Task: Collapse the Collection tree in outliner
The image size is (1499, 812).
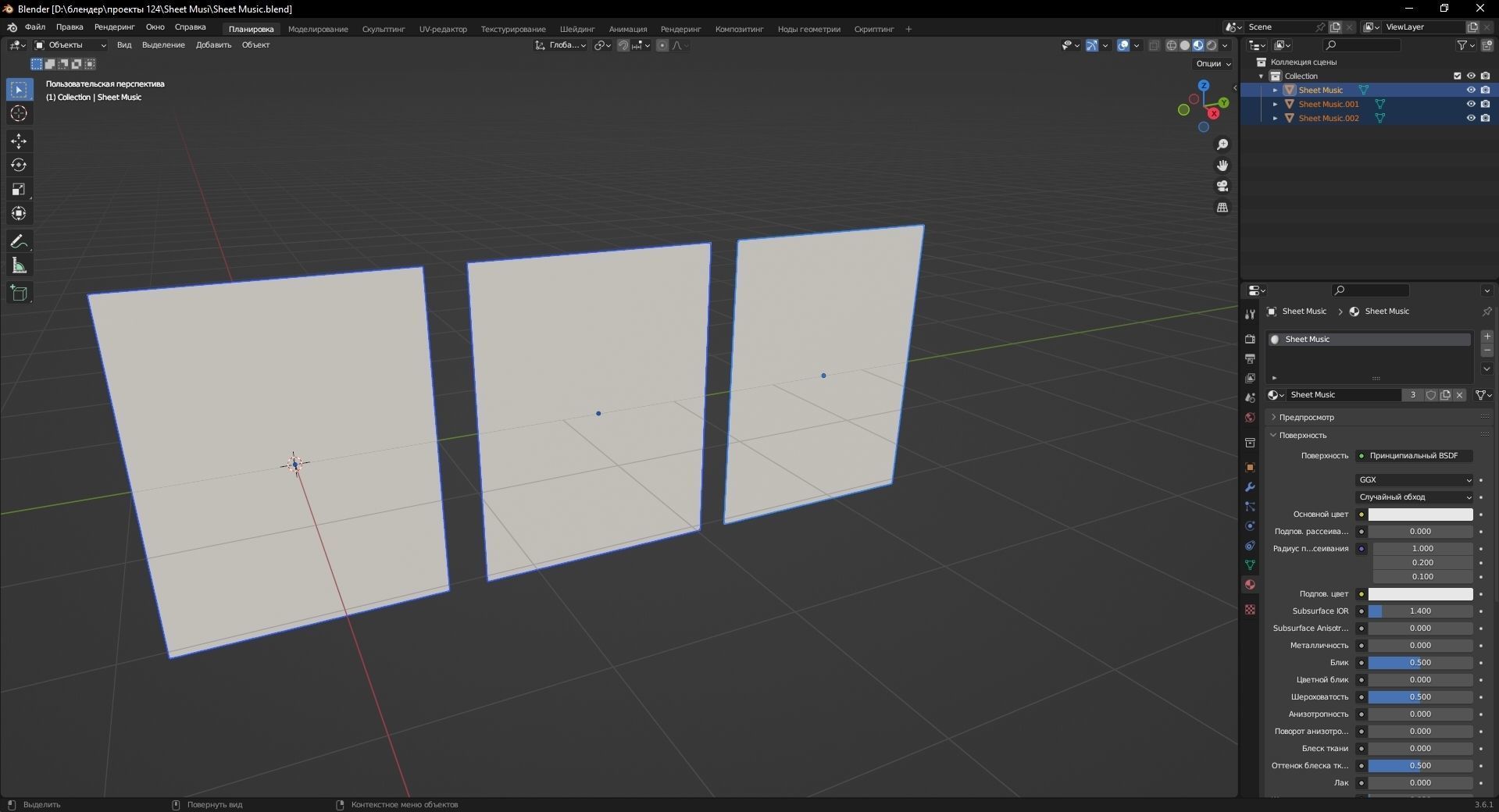Action: tap(1262, 77)
